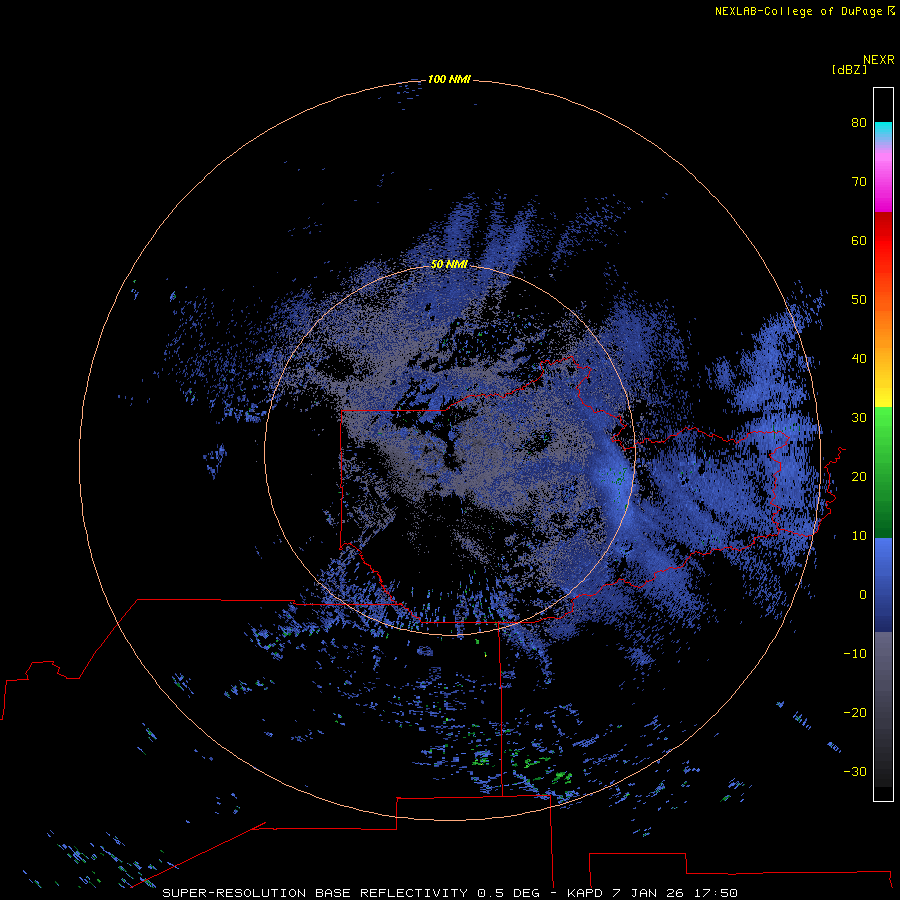
Task: Select the 0 value on the dBZ scale
Action: point(863,595)
